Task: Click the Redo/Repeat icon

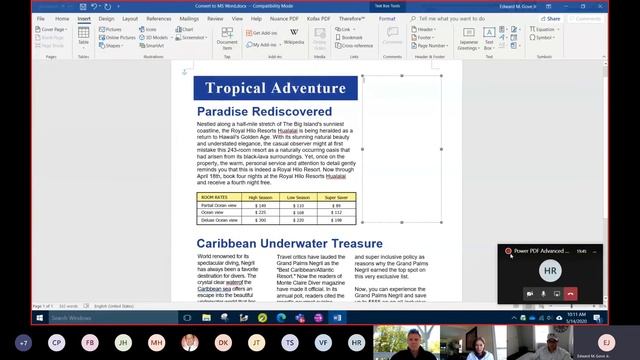Action: click(x=108, y=7)
